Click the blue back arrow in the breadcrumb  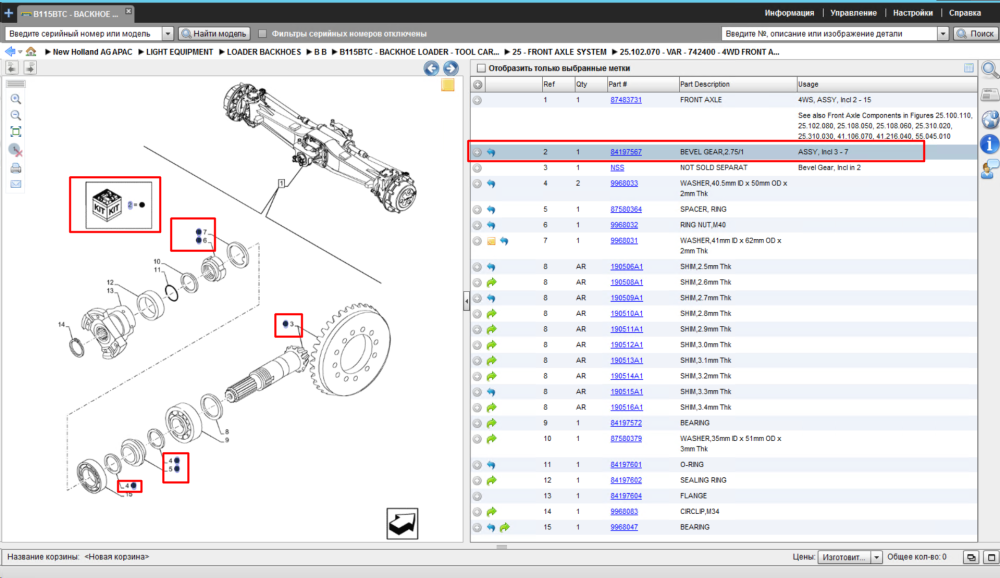tap(10, 52)
